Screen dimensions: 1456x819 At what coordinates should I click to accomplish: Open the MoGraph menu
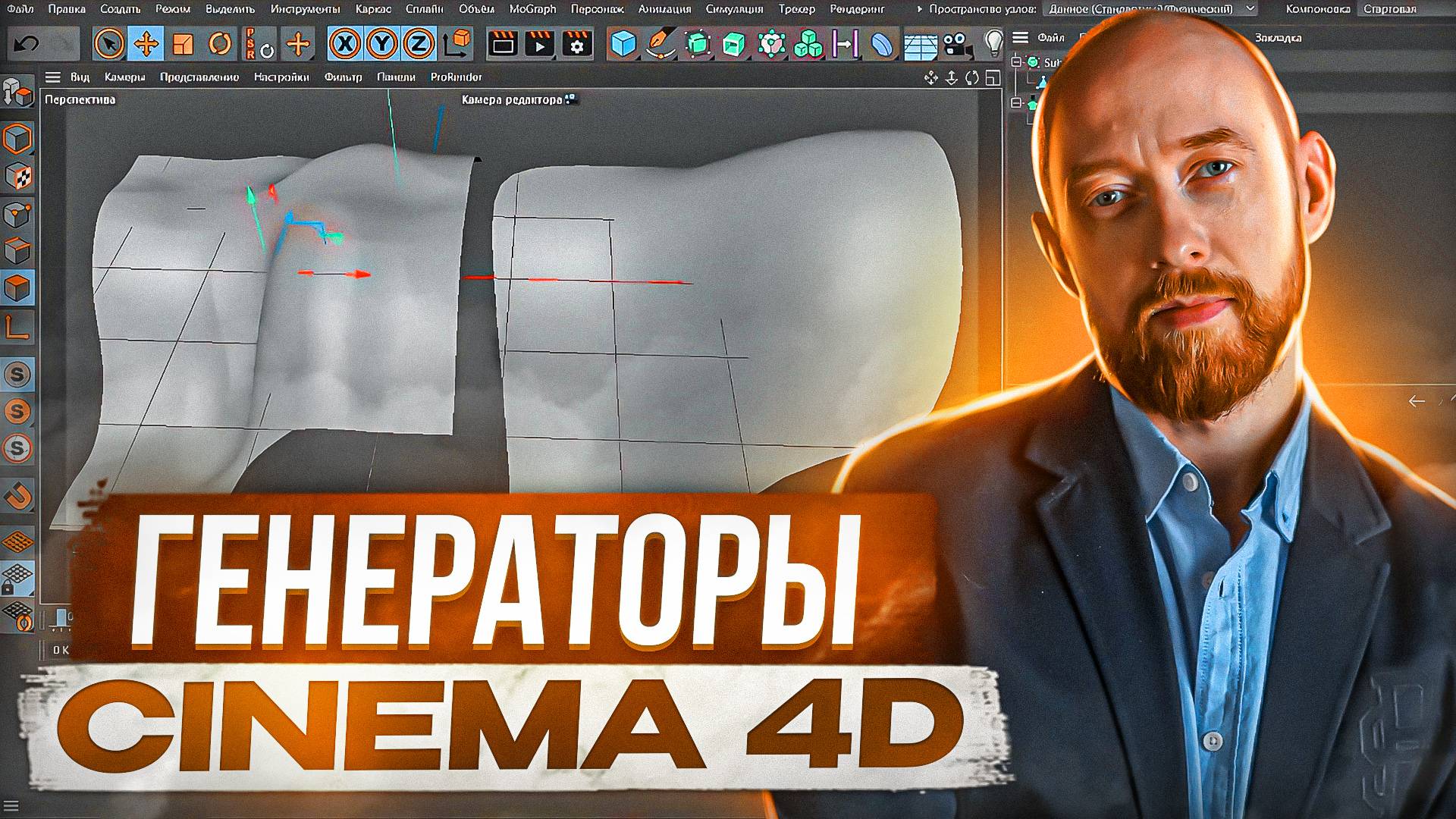tap(532, 9)
